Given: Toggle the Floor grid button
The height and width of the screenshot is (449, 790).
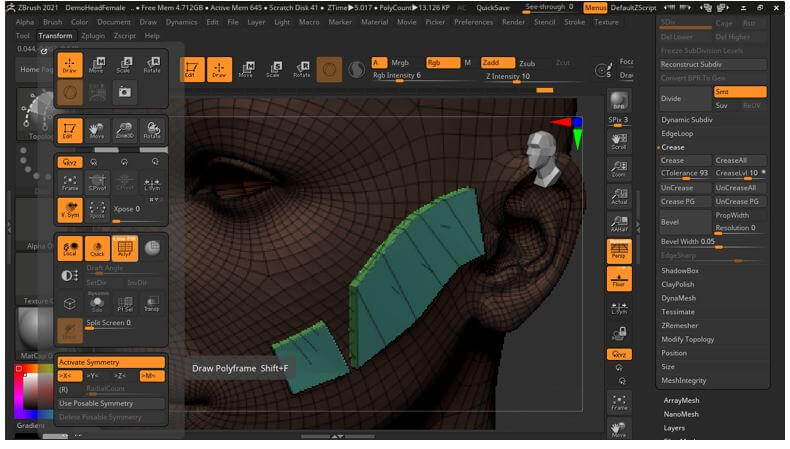Looking at the screenshot, I should pos(619,279).
